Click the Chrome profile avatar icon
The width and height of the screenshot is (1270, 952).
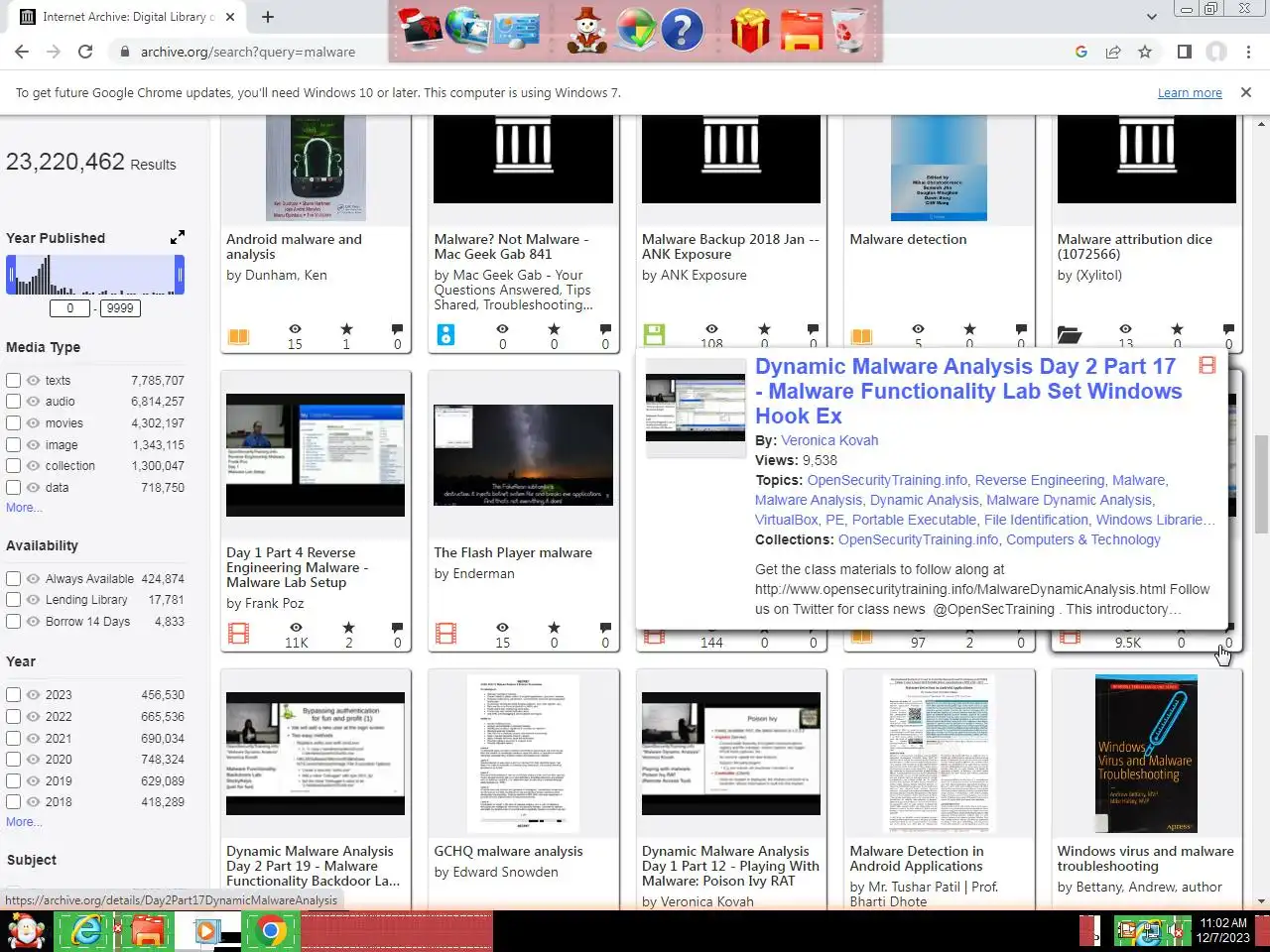pos(1216,52)
